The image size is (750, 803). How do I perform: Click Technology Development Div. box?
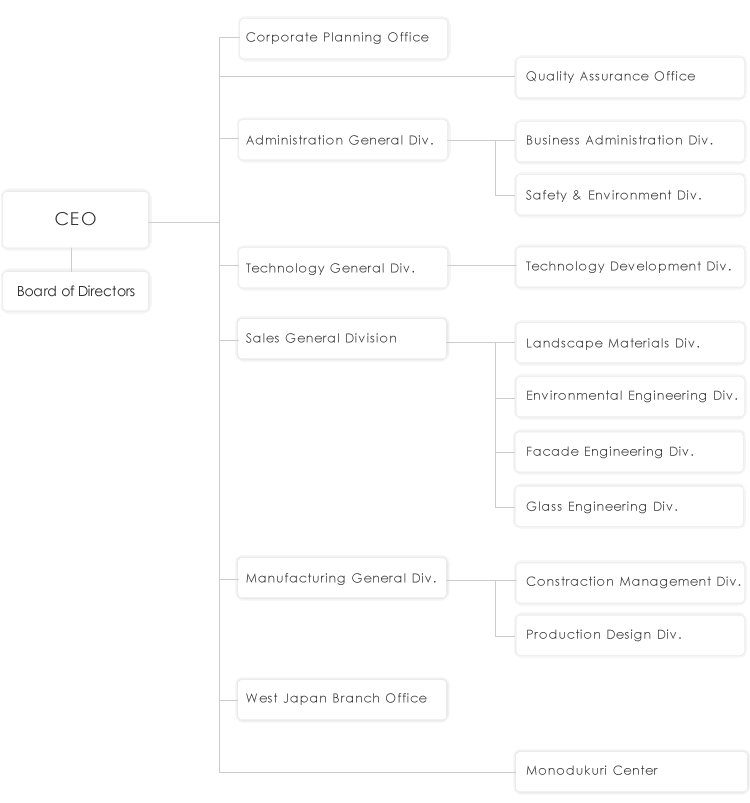click(x=630, y=266)
